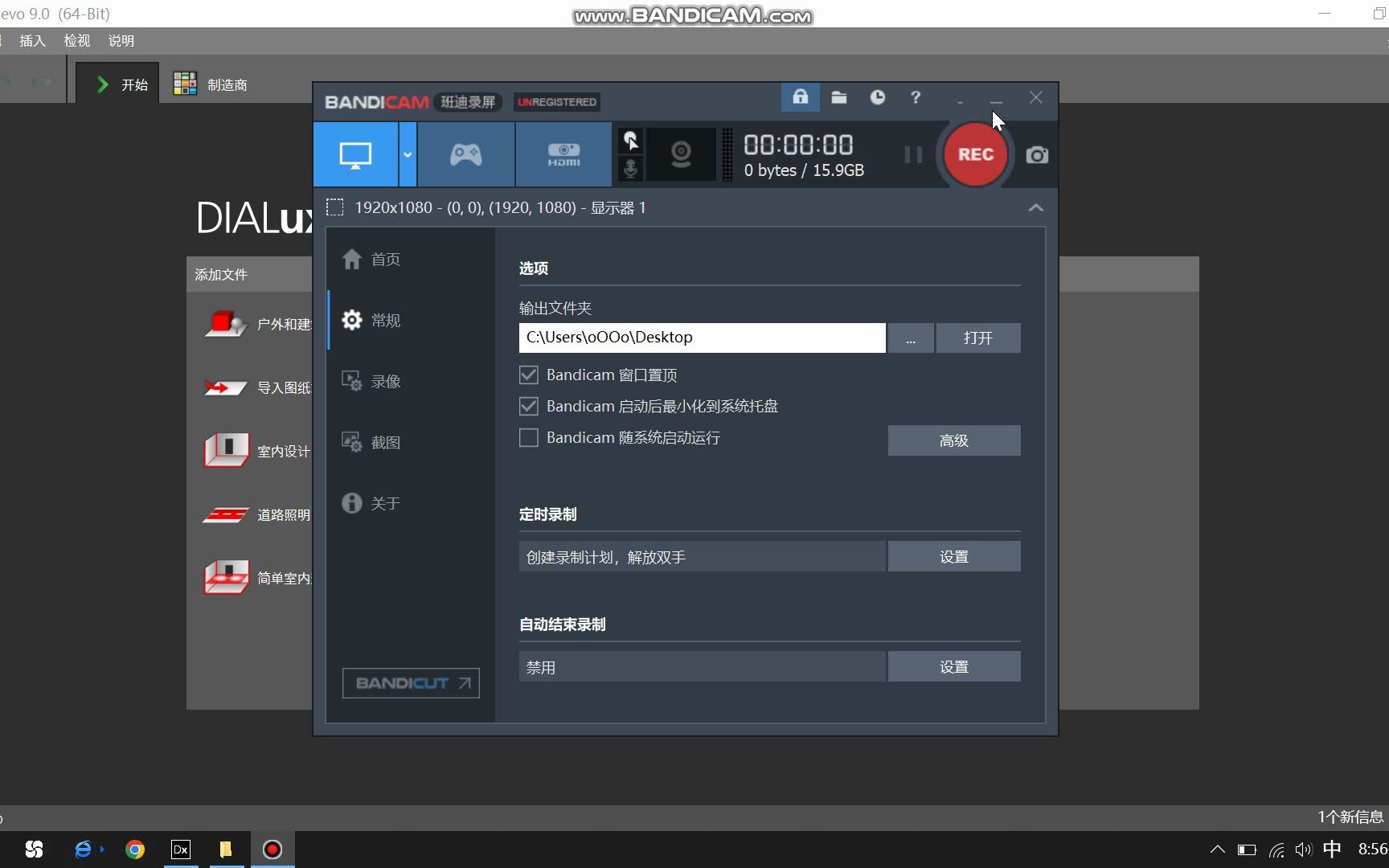Viewport: 1389px width, 868px height.
Task: Click 设置 button for 自动结束录制
Action: (954, 666)
